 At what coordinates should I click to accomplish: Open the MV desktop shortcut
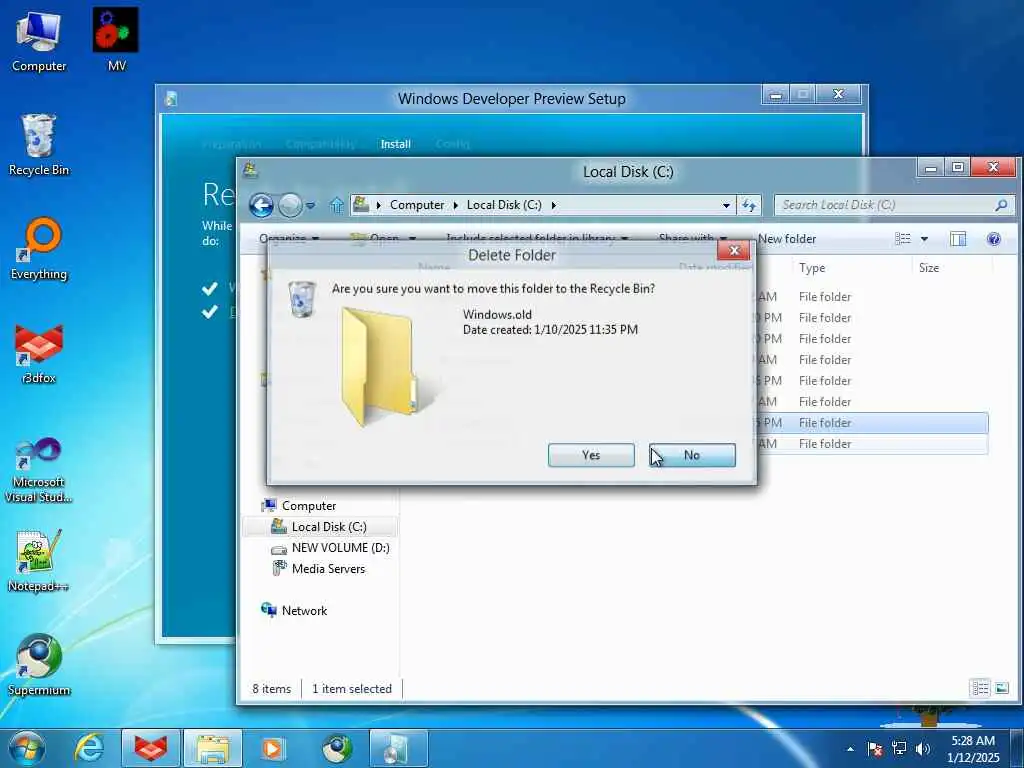pos(116,40)
